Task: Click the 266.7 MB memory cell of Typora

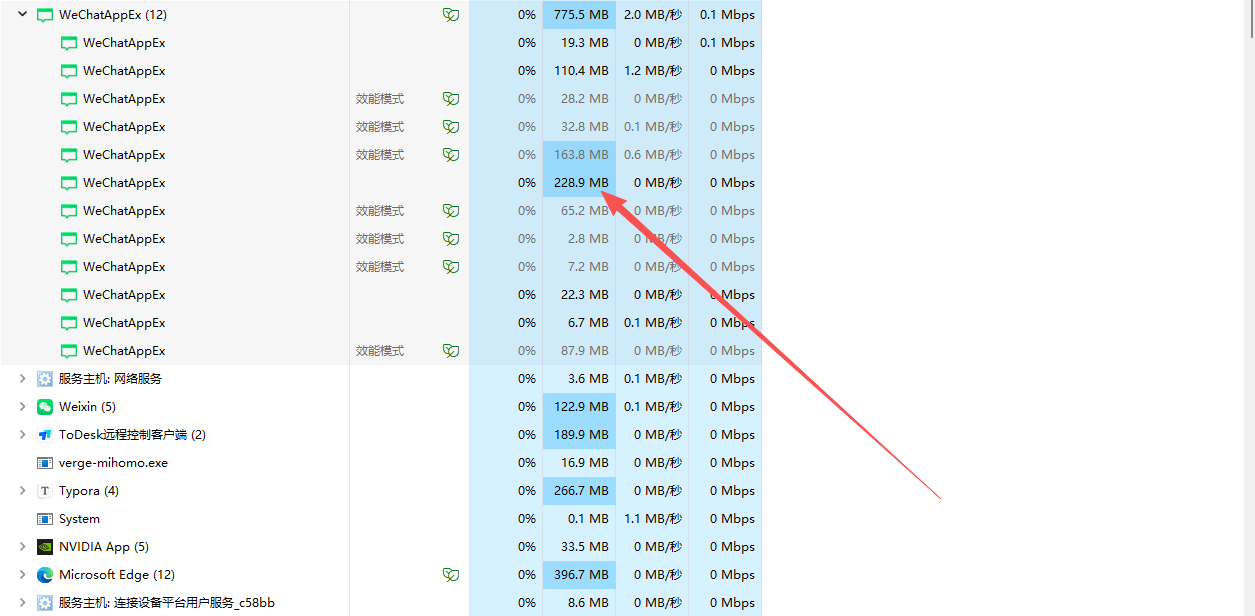Action: click(579, 491)
